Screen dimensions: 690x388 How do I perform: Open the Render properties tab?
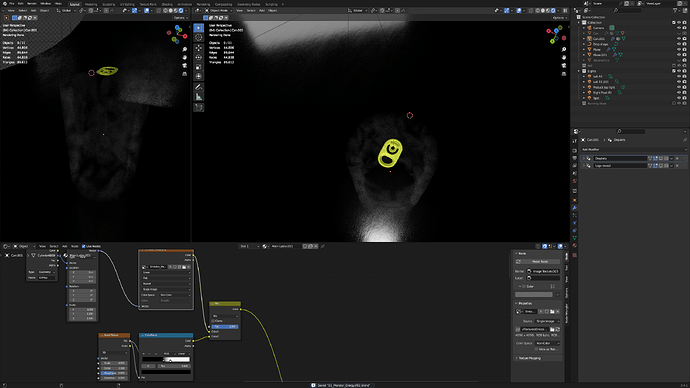click(574, 150)
